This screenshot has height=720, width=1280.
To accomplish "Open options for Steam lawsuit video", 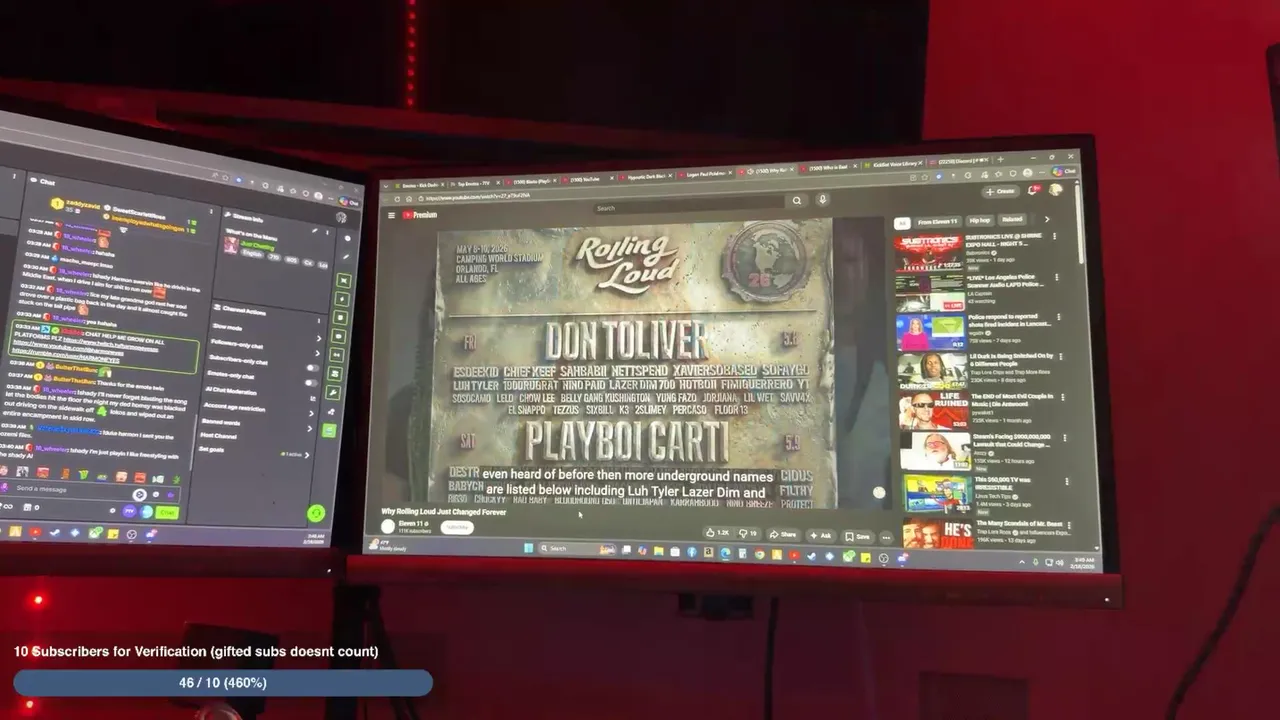I will [x=1064, y=438].
